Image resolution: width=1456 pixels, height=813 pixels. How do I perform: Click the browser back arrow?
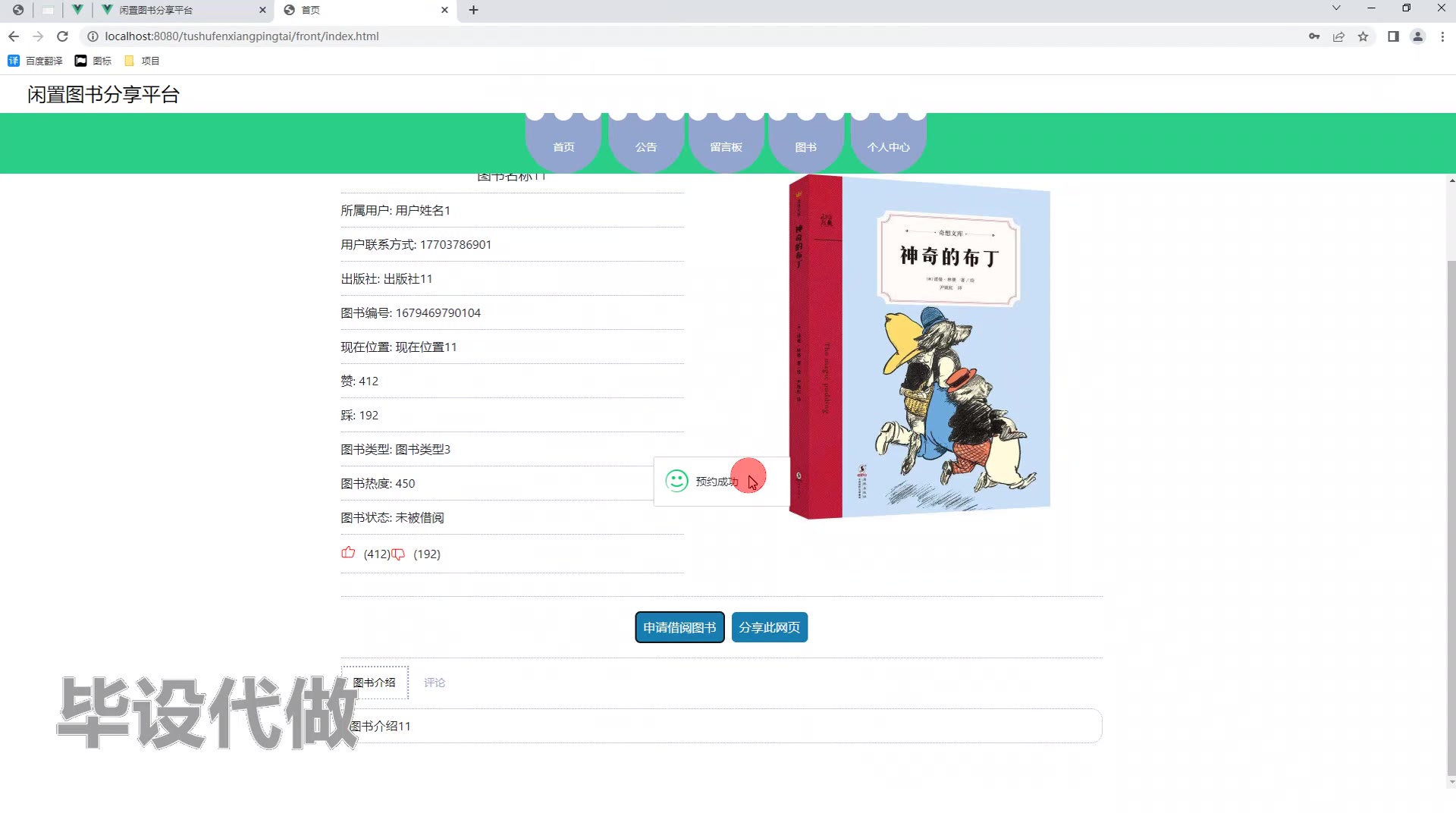pyautogui.click(x=14, y=36)
